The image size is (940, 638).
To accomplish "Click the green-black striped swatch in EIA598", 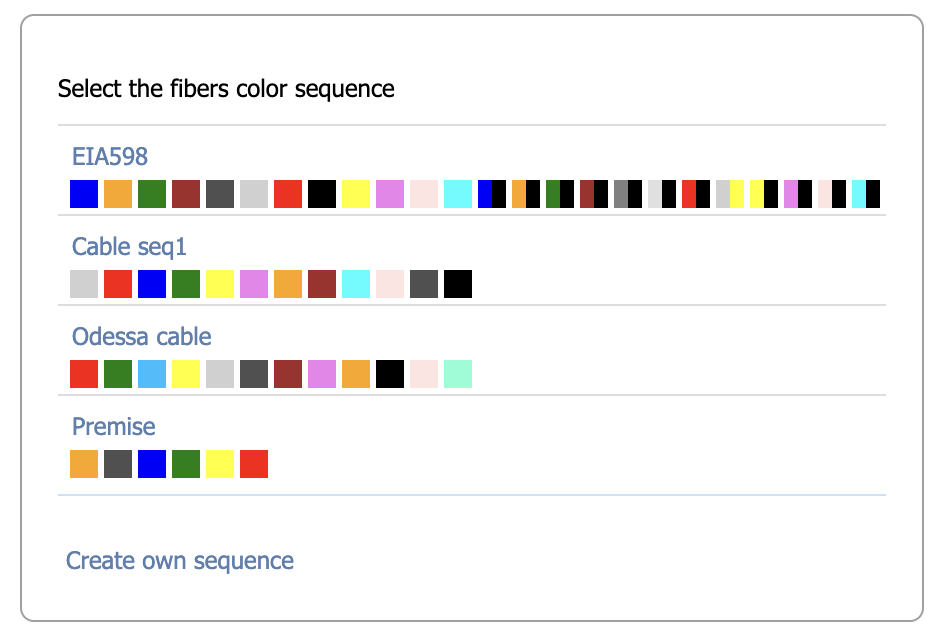I will (560, 194).
